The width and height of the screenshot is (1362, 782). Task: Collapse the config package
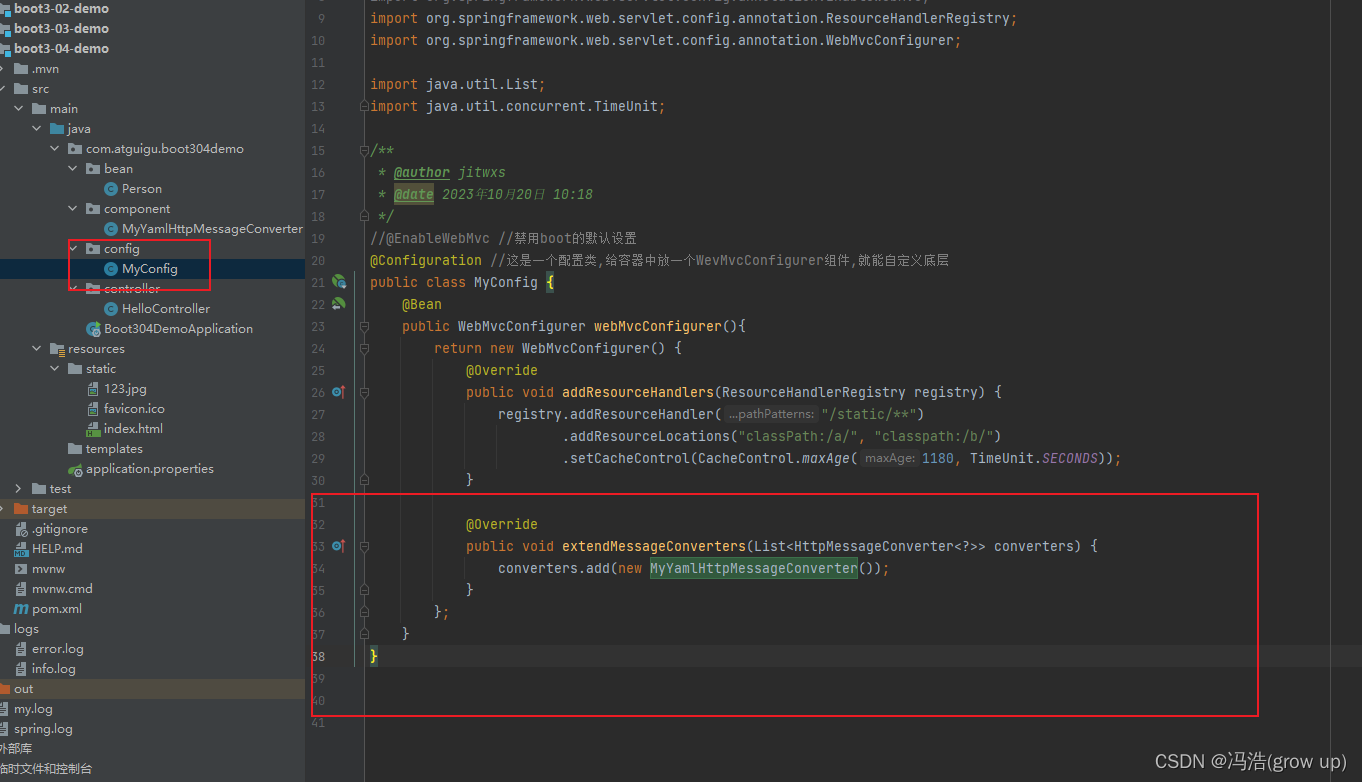[73, 249]
